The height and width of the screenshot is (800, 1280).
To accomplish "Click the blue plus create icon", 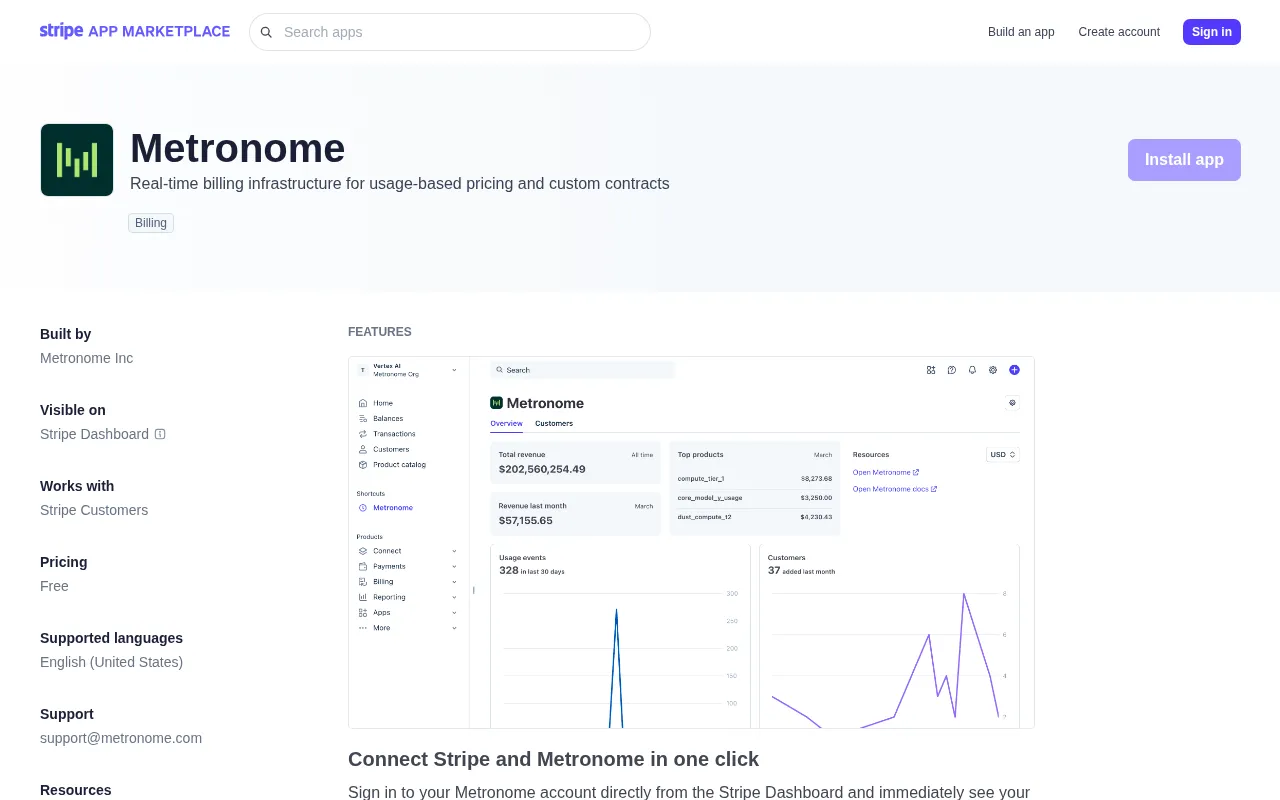I will (1014, 370).
